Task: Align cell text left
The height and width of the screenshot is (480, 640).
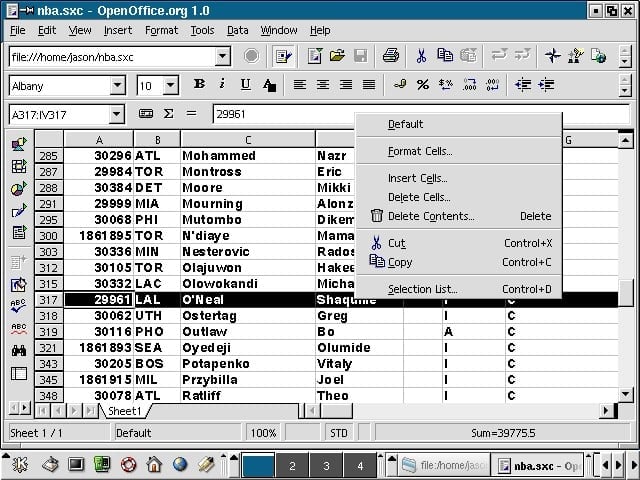Action: coord(300,85)
